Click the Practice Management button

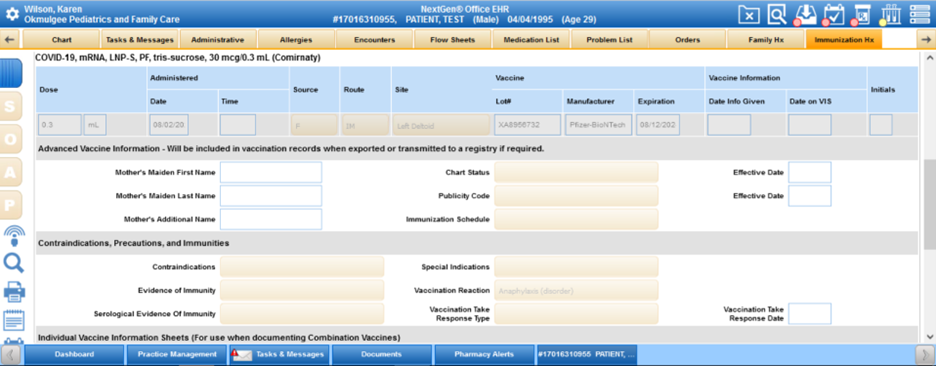[x=177, y=354]
